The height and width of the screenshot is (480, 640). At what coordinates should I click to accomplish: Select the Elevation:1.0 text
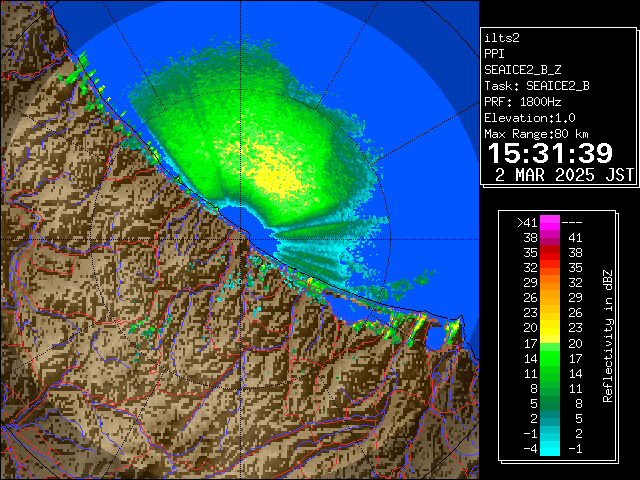(x=530, y=118)
